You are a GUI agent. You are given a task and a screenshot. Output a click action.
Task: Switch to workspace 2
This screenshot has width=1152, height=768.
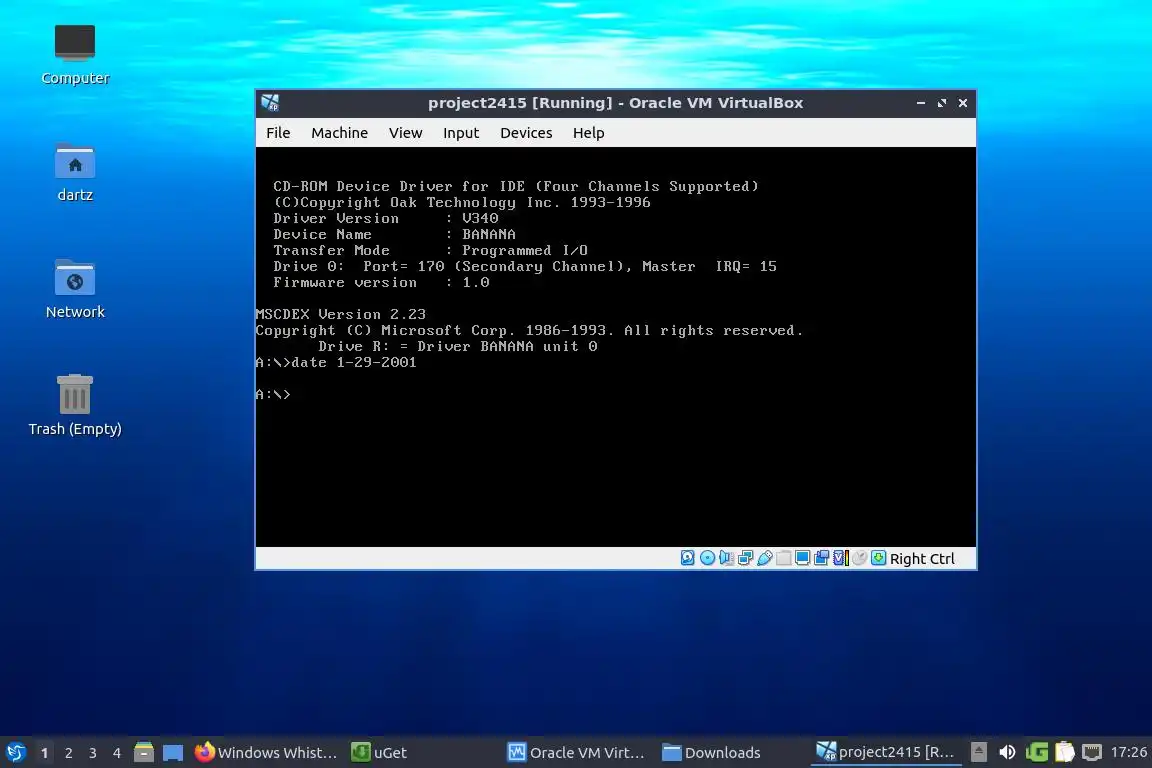click(69, 753)
